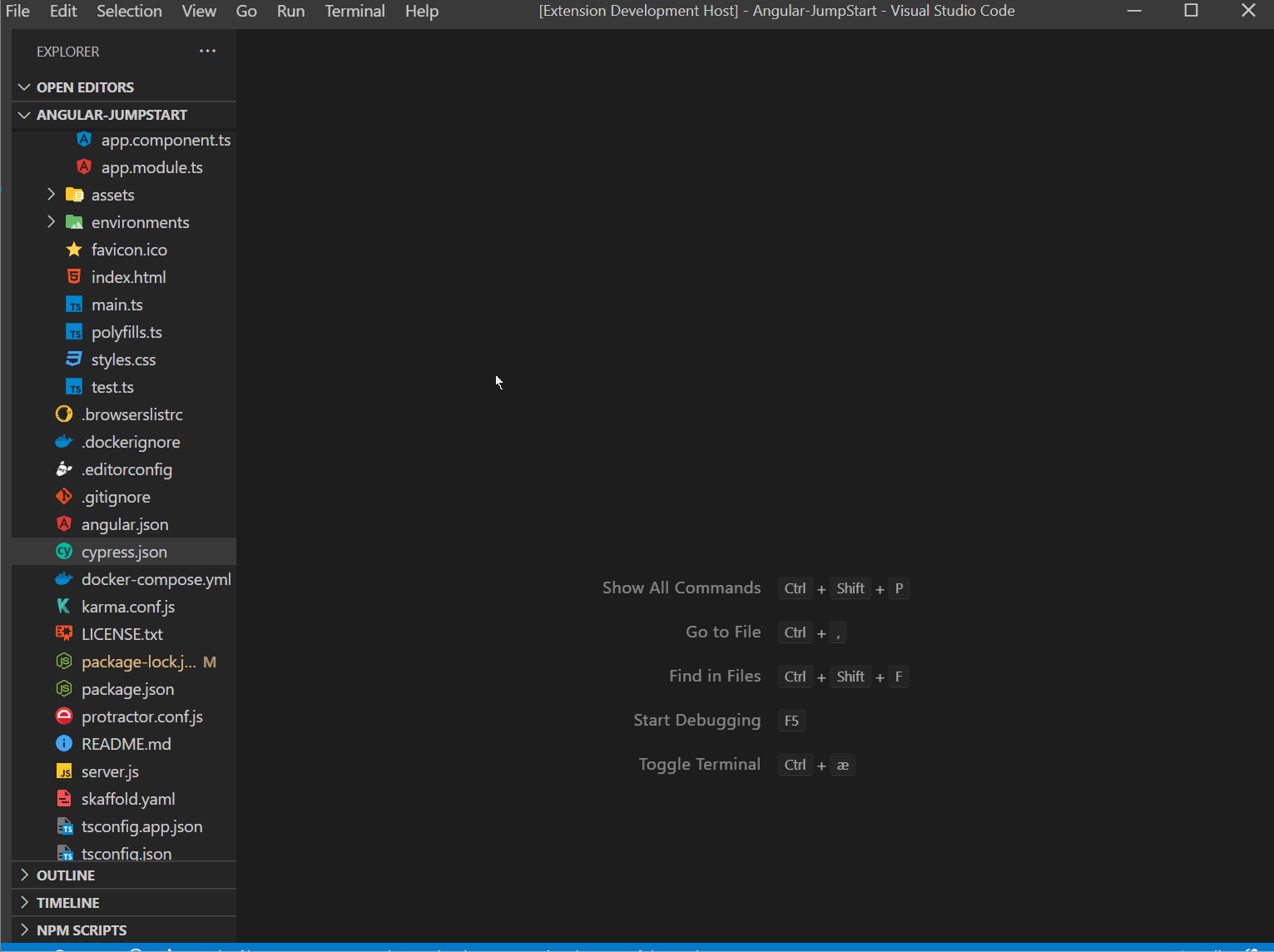Screen dimensions: 1274x952
Task: Click the CSS icon of styles.css
Action: pyautogui.click(x=74, y=359)
